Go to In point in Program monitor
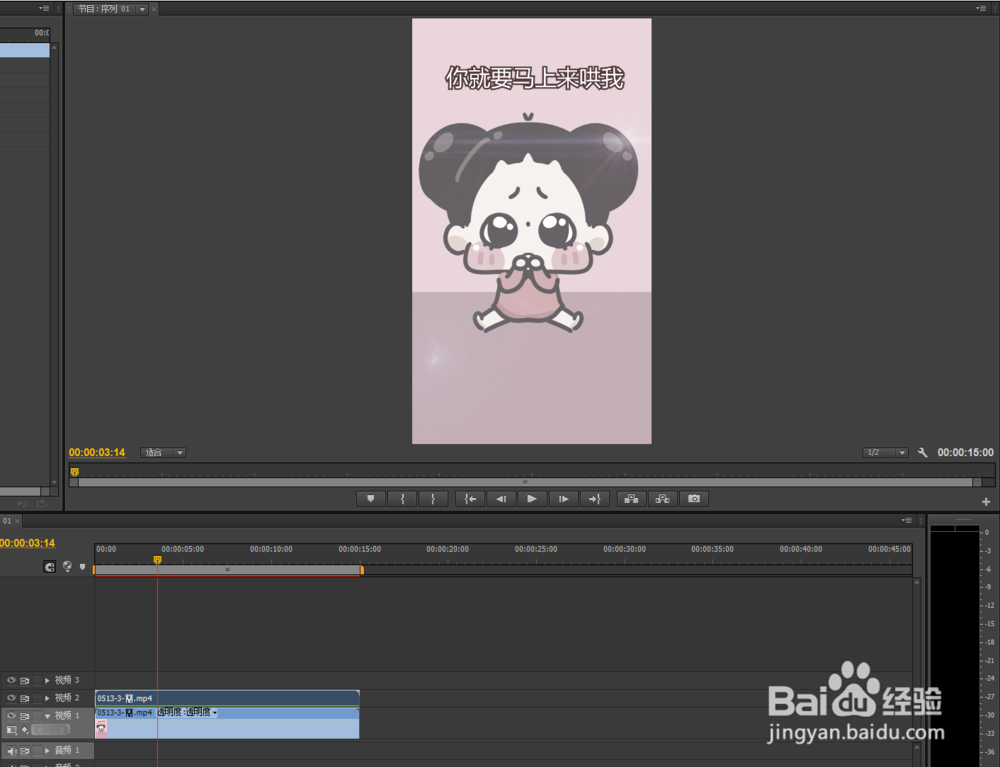Image resolution: width=1000 pixels, height=767 pixels. click(x=470, y=499)
